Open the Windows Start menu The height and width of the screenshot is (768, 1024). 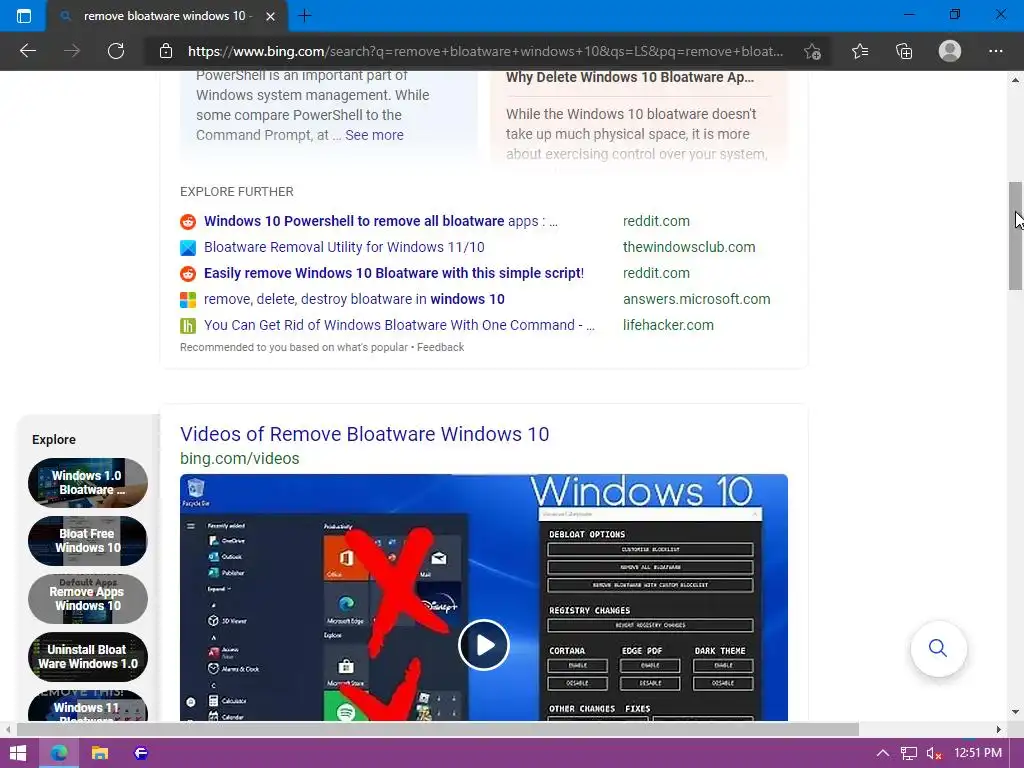[x=18, y=753]
